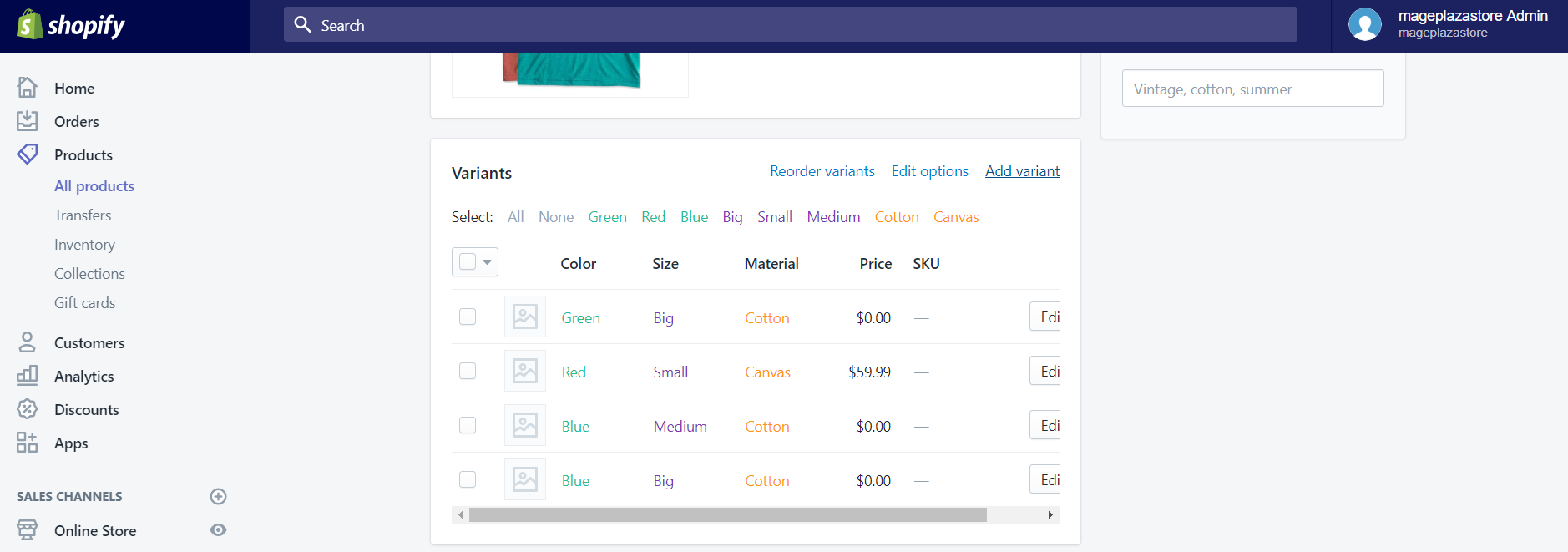Open the admin account avatar
The width and height of the screenshot is (1568, 552).
(x=1365, y=24)
